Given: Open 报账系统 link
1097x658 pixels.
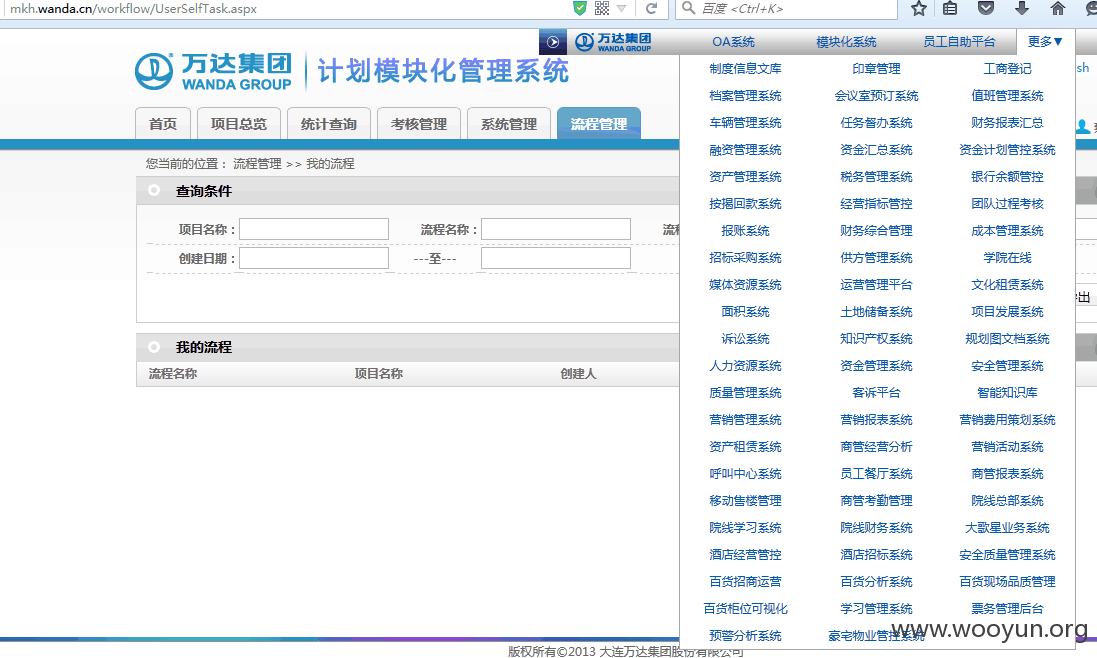Looking at the screenshot, I should tap(745, 231).
